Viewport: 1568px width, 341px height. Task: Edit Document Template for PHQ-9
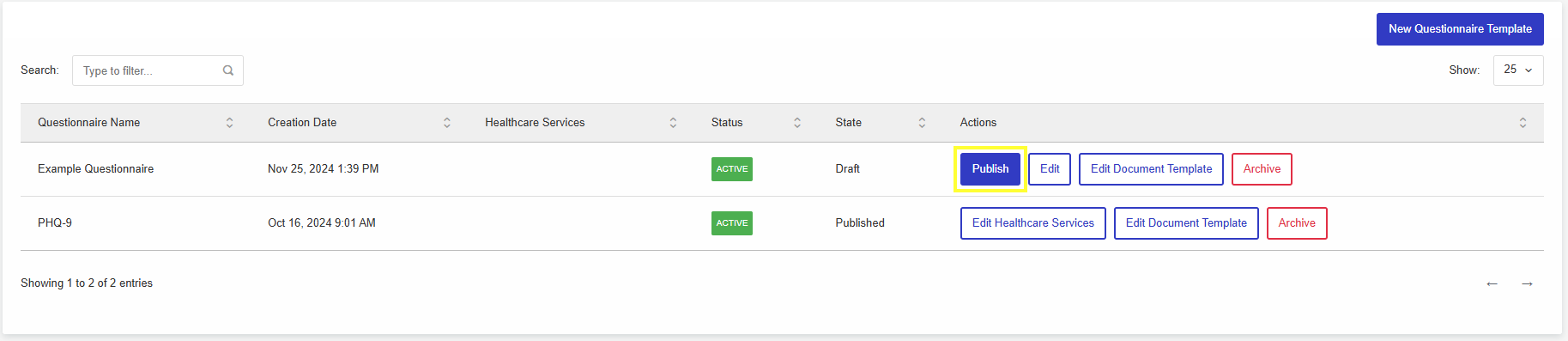click(1186, 223)
